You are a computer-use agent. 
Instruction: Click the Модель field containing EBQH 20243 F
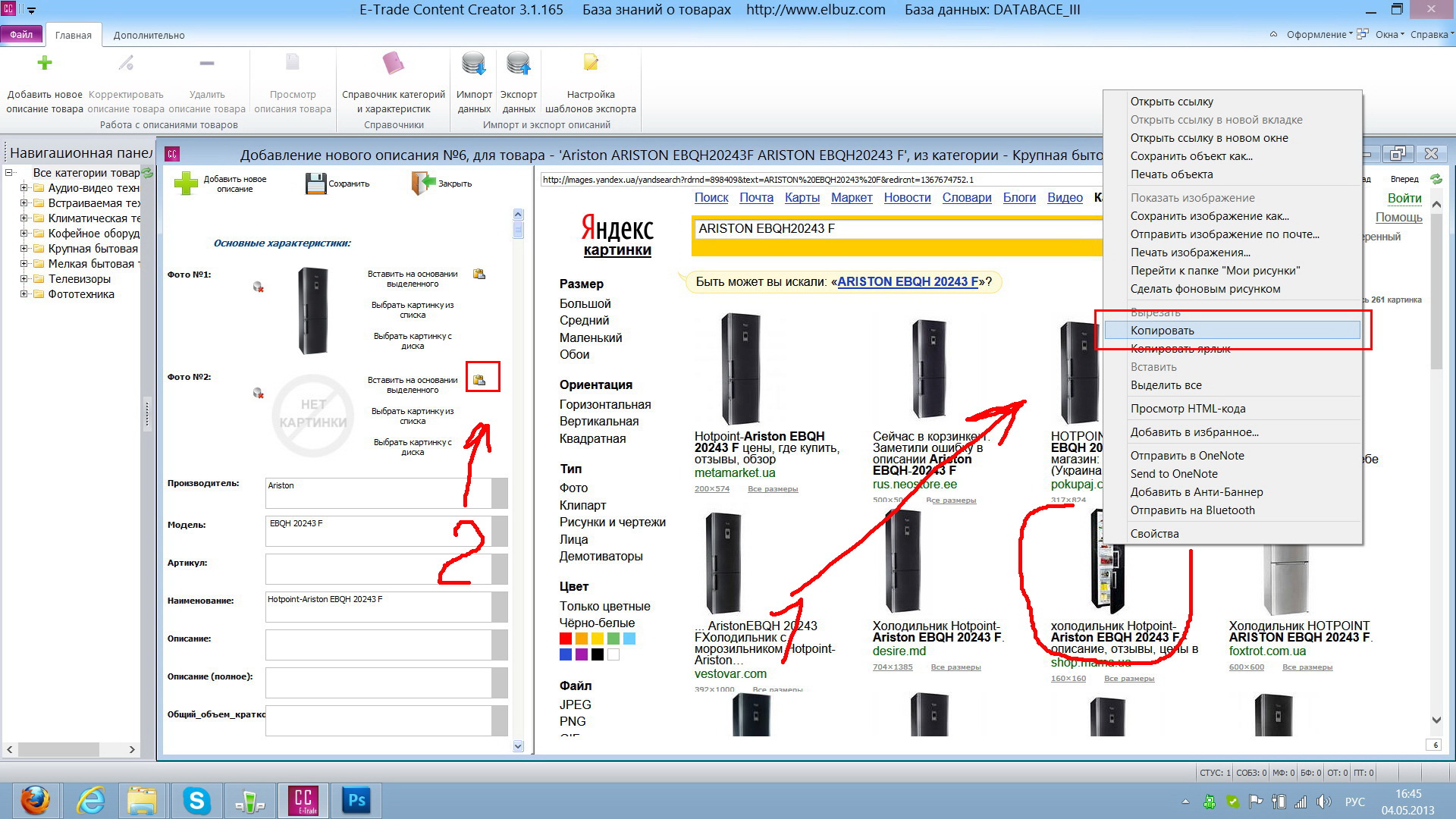tap(378, 531)
